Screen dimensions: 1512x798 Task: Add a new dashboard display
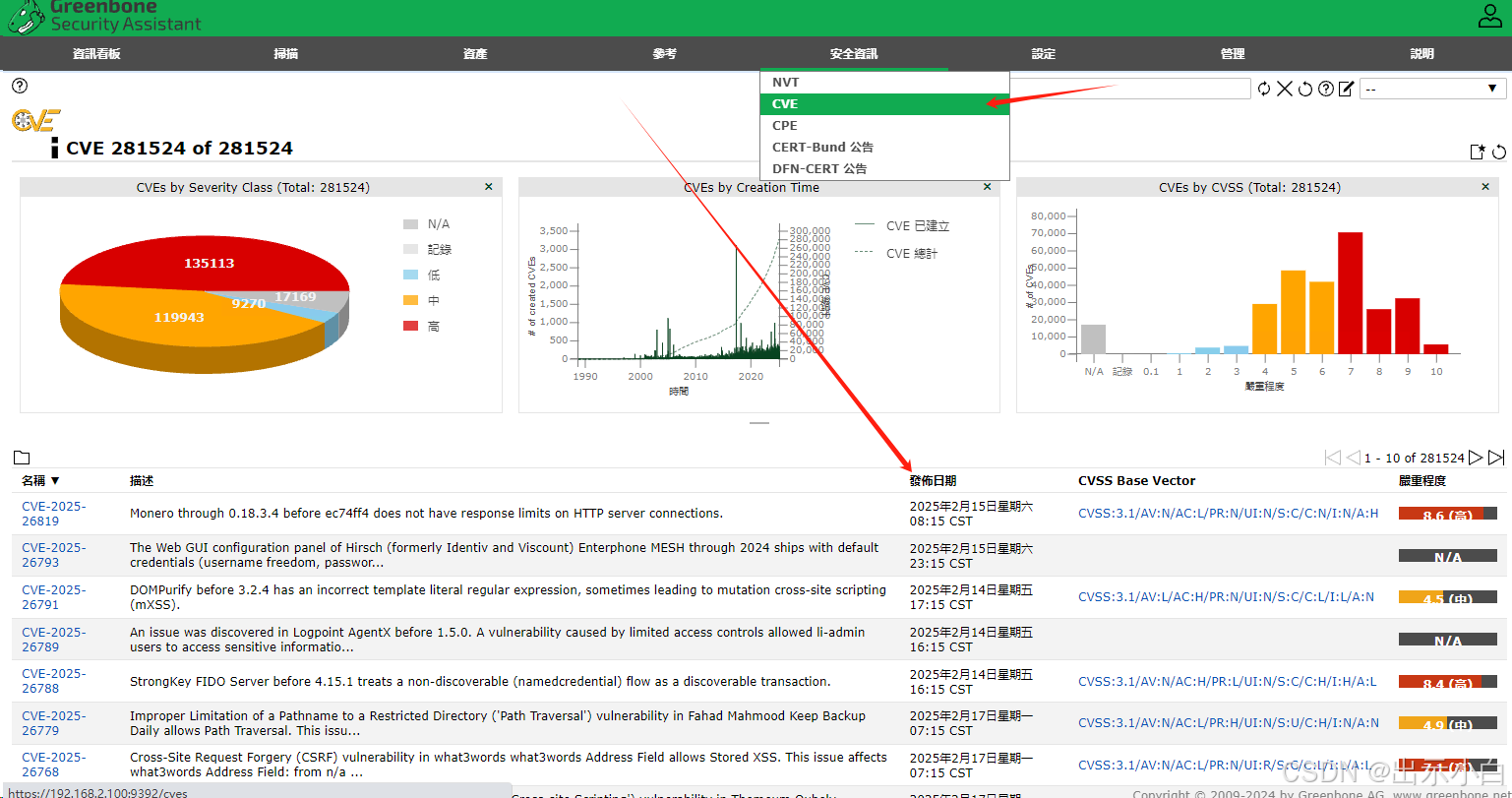click(1478, 152)
